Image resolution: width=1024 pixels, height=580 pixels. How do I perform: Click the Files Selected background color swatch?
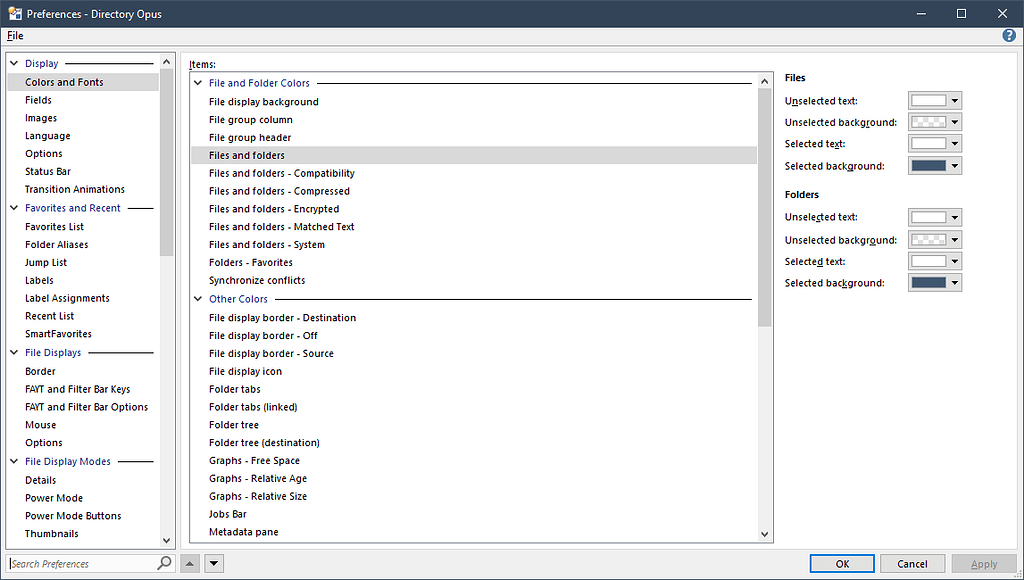pyautogui.click(x=929, y=165)
